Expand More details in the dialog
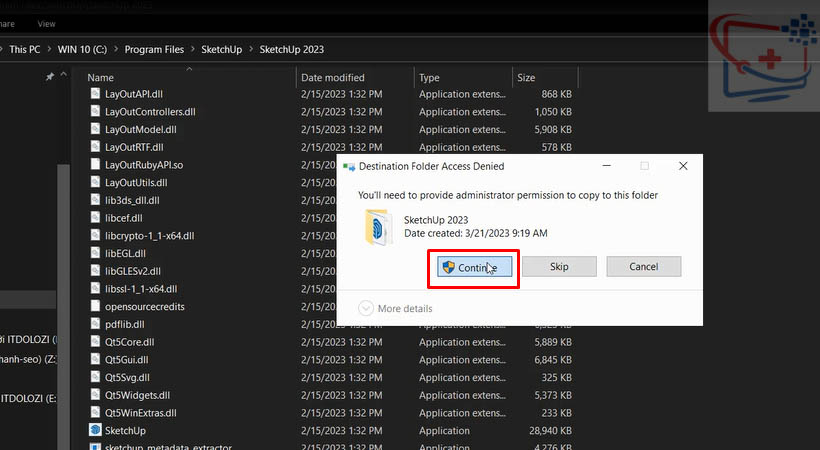 click(x=366, y=309)
